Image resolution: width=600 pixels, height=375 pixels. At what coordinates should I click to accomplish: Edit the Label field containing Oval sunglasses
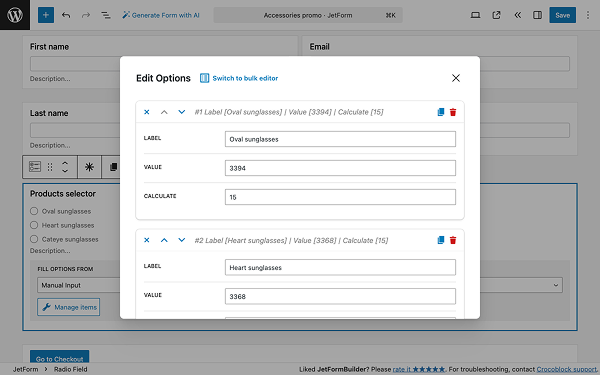coord(340,139)
